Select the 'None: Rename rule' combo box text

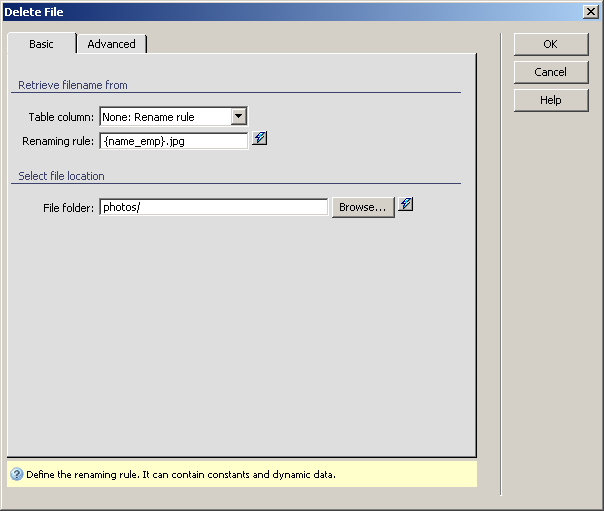165,117
